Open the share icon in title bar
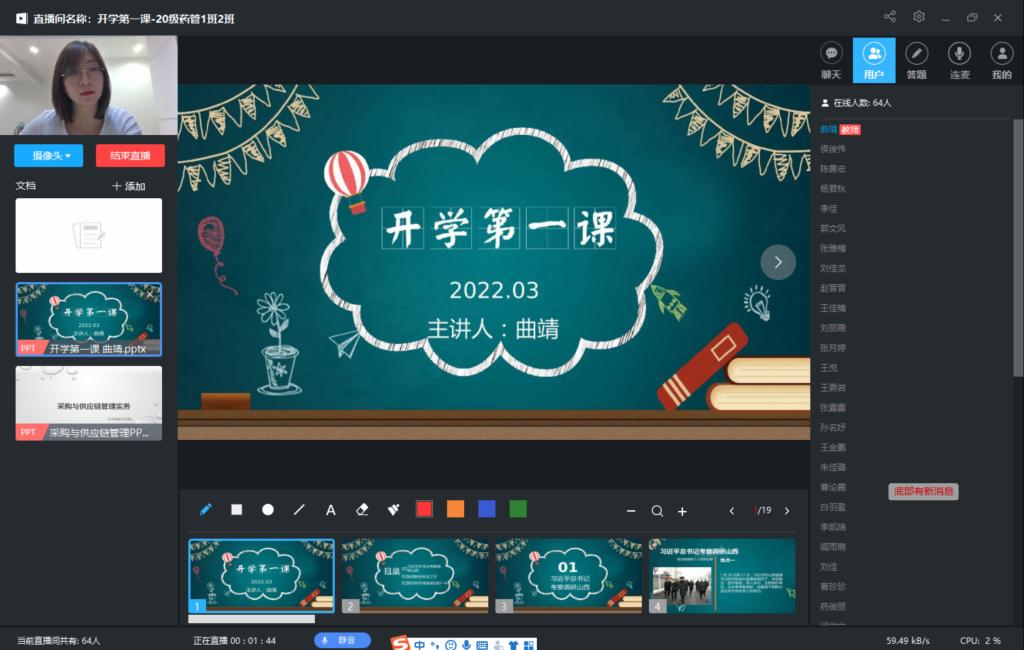 coord(890,17)
